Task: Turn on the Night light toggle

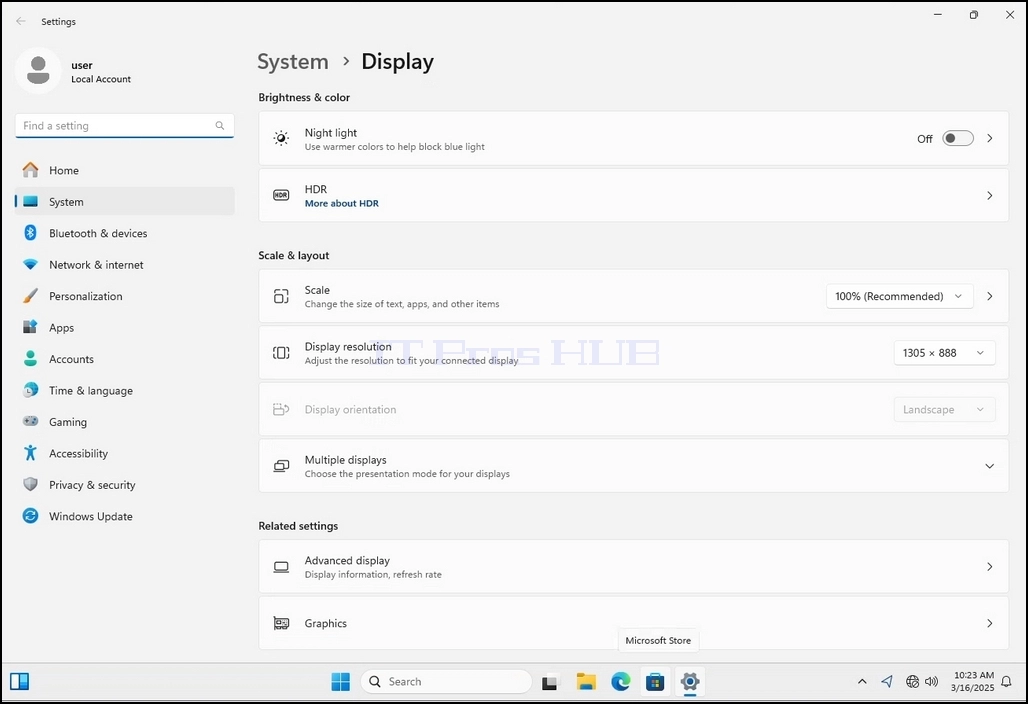Action: [957, 138]
